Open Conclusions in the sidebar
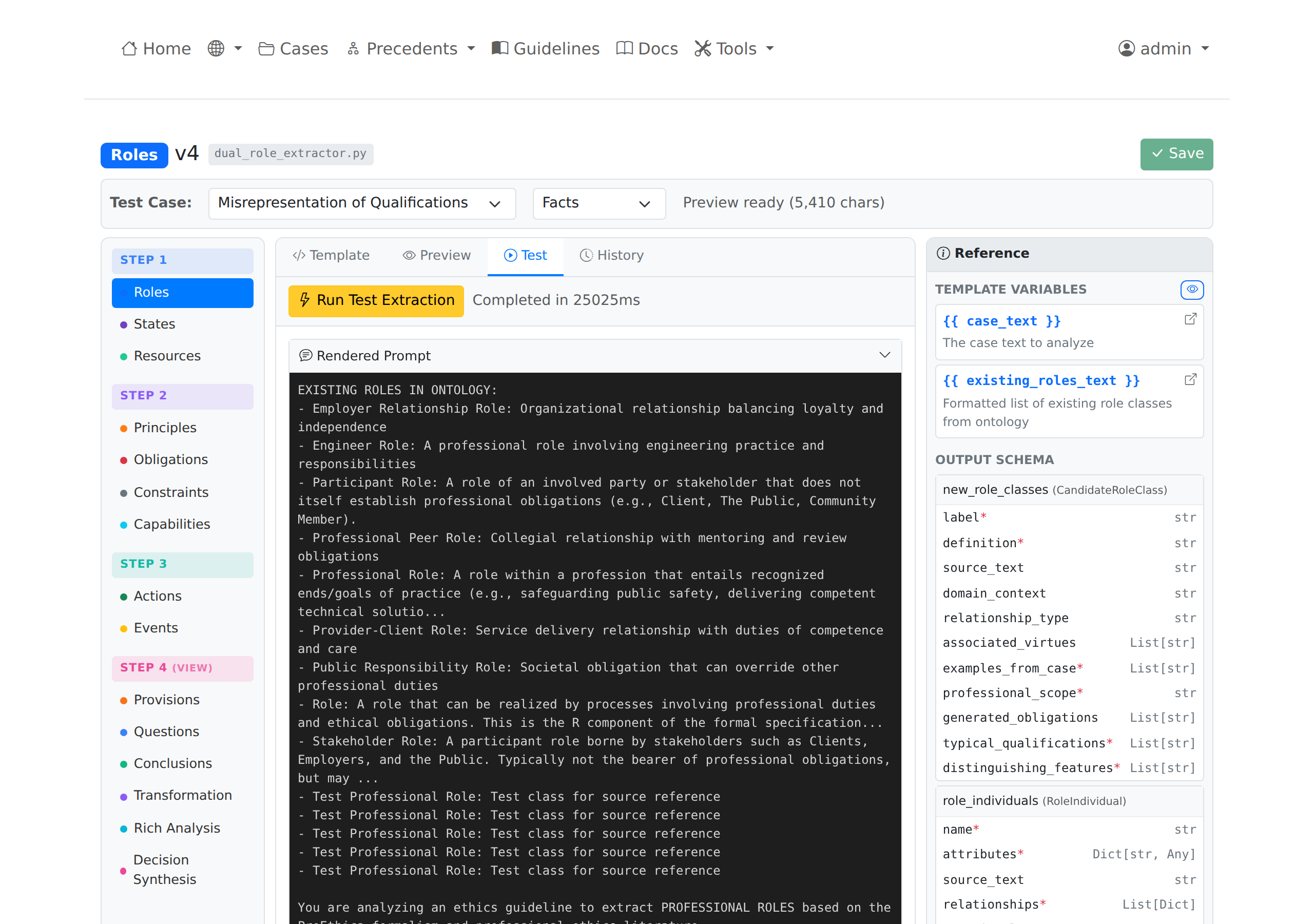The height and width of the screenshot is (924, 1314). tap(183, 764)
